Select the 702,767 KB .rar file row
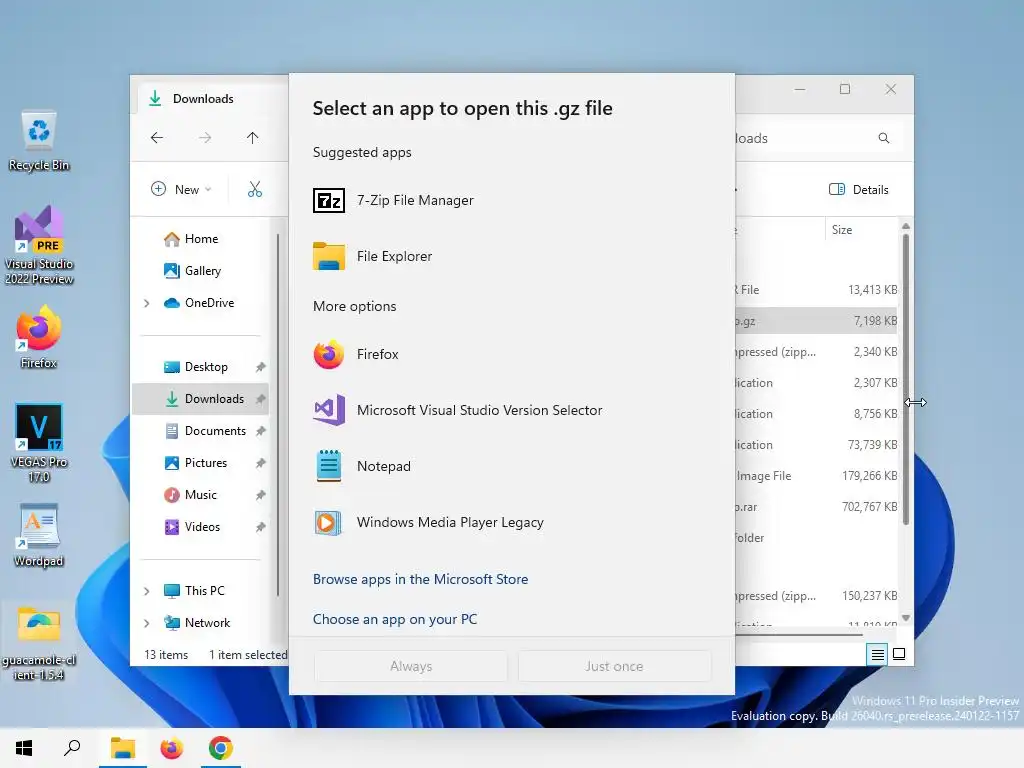The height and width of the screenshot is (768, 1024). [816, 507]
